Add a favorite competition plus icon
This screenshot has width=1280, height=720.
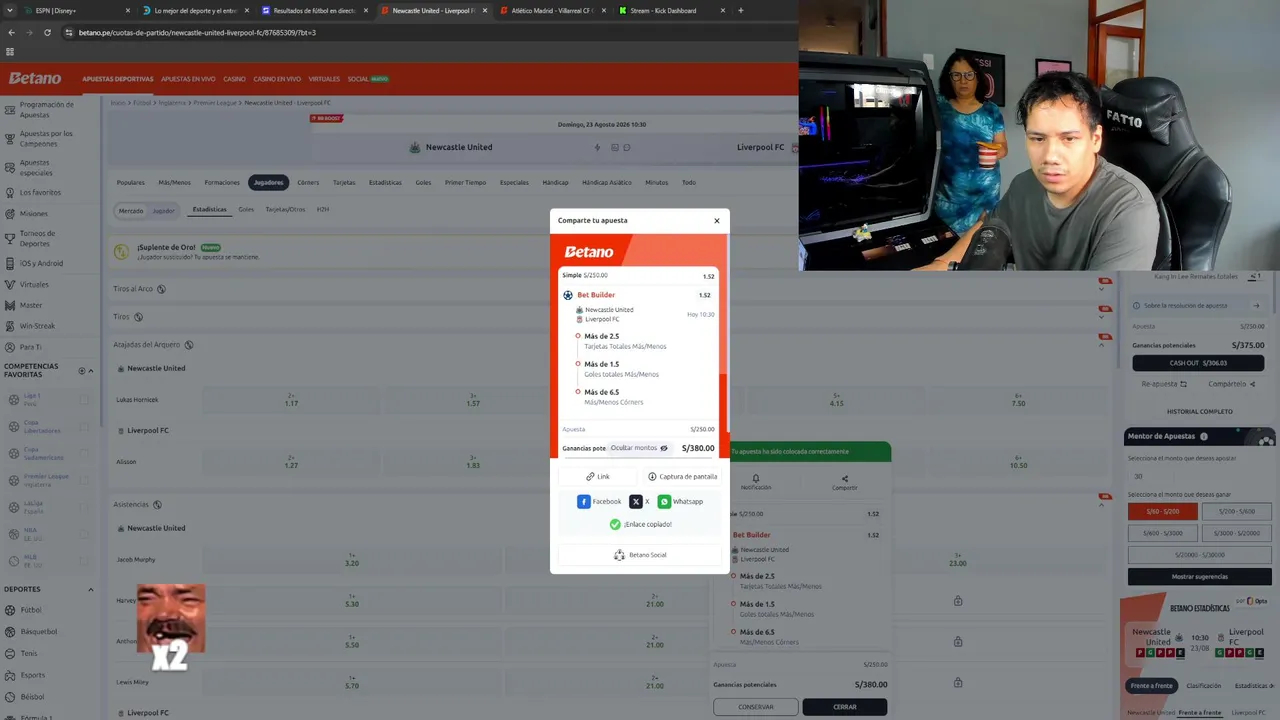(82, 371)
